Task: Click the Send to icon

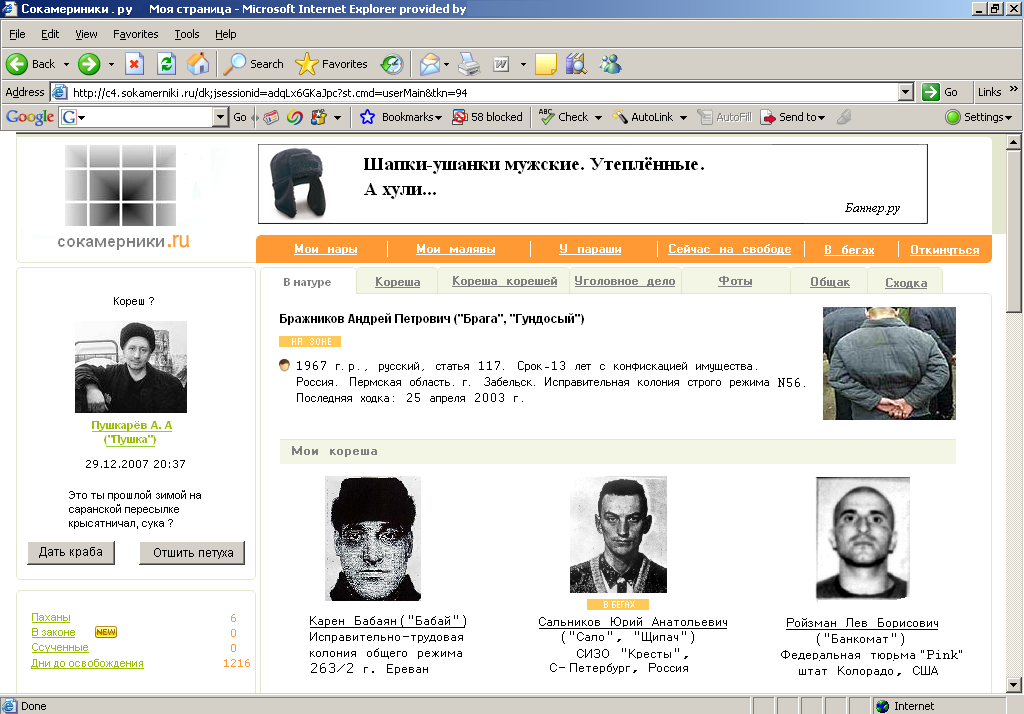Action: 767,117
